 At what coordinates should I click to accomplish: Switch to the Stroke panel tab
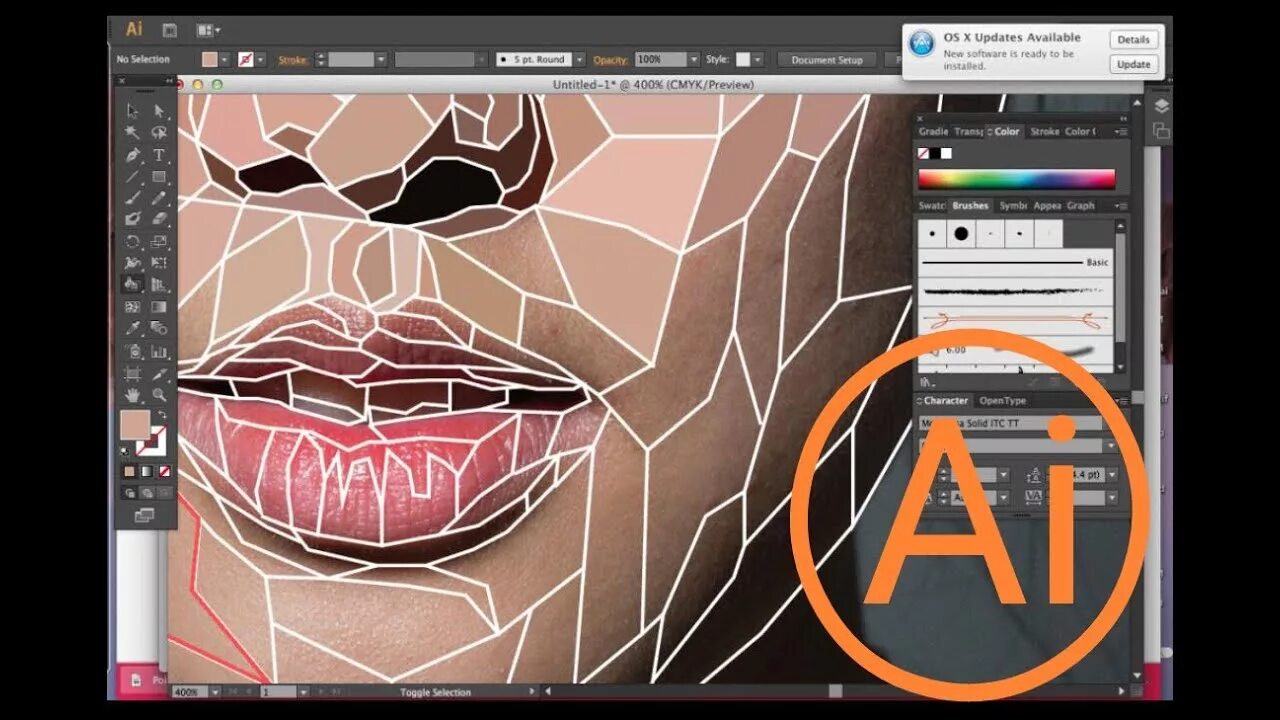point(1044,131)
